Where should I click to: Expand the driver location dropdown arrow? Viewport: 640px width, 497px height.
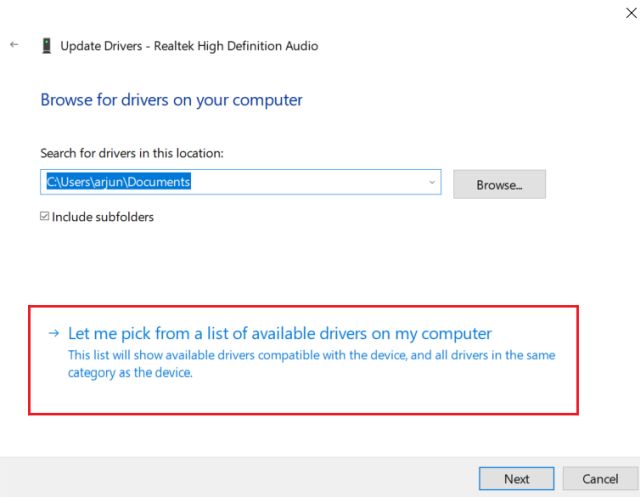[x=432, y=182]
